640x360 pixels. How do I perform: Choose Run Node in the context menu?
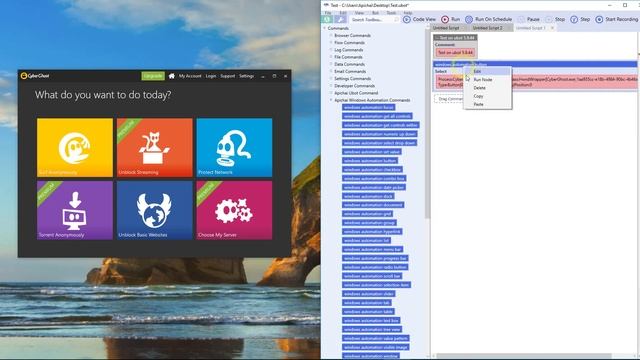(487, 80)
